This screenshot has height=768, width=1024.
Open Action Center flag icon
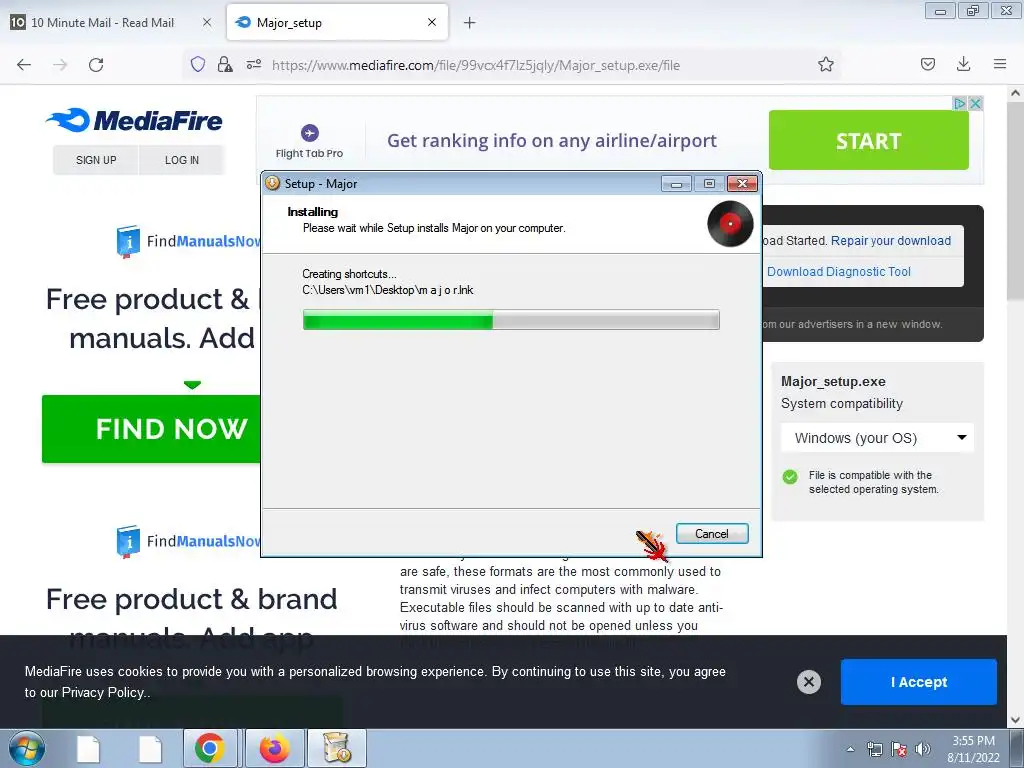pyautogui.click(x=899, y=749)
